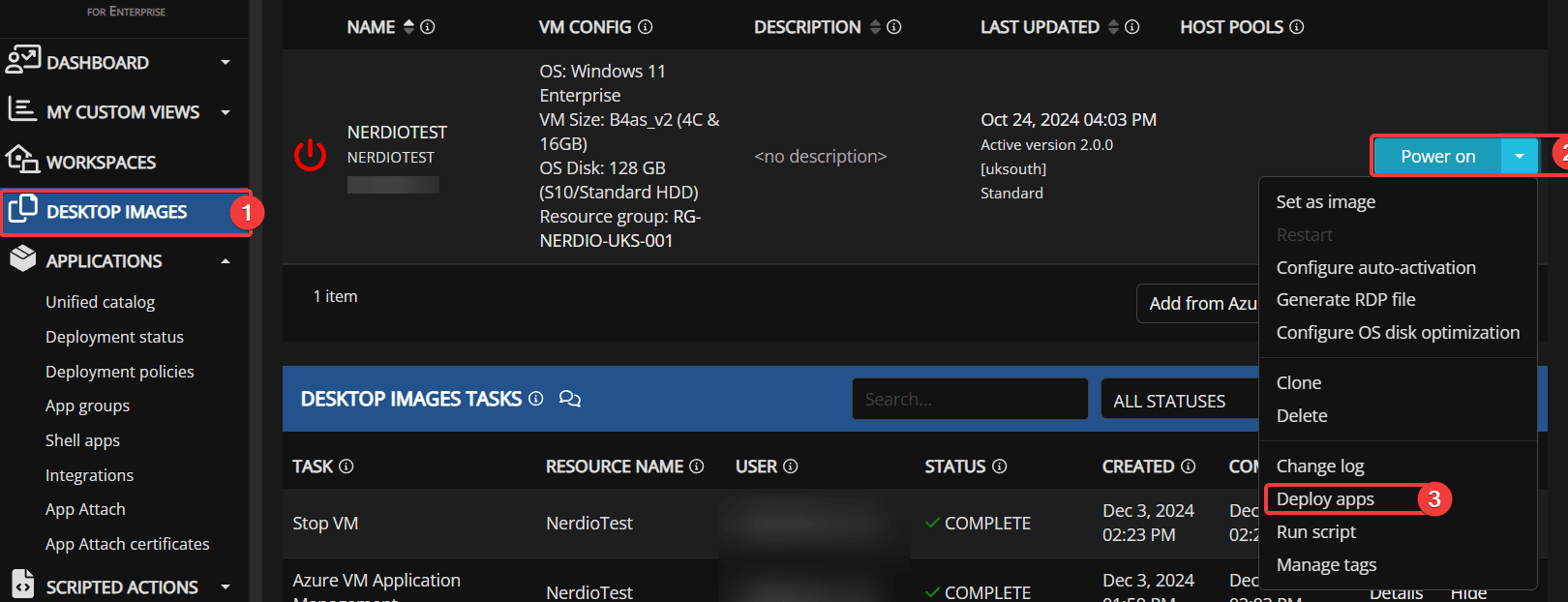Open App Attach link
The image size is (1568, 602).
(85, 509)
